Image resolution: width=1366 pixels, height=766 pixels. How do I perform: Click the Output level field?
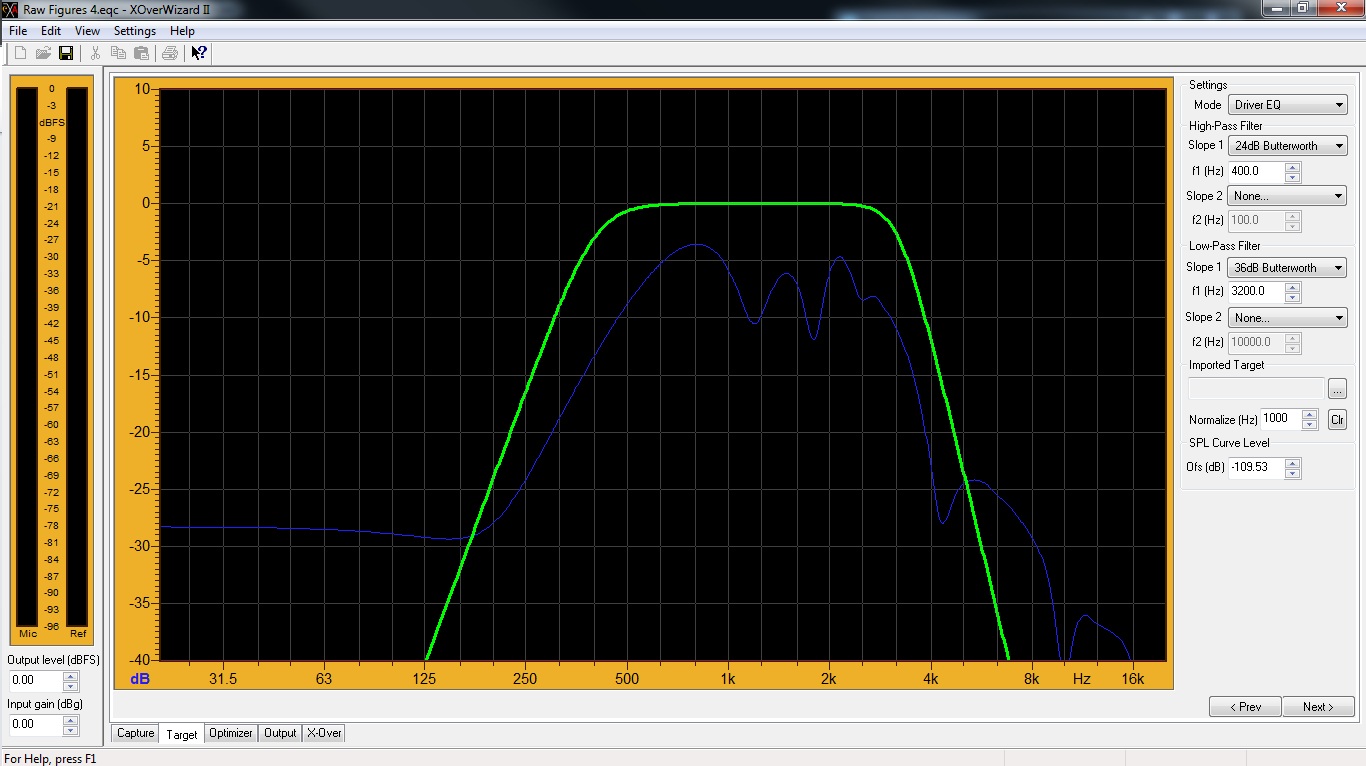35,680
